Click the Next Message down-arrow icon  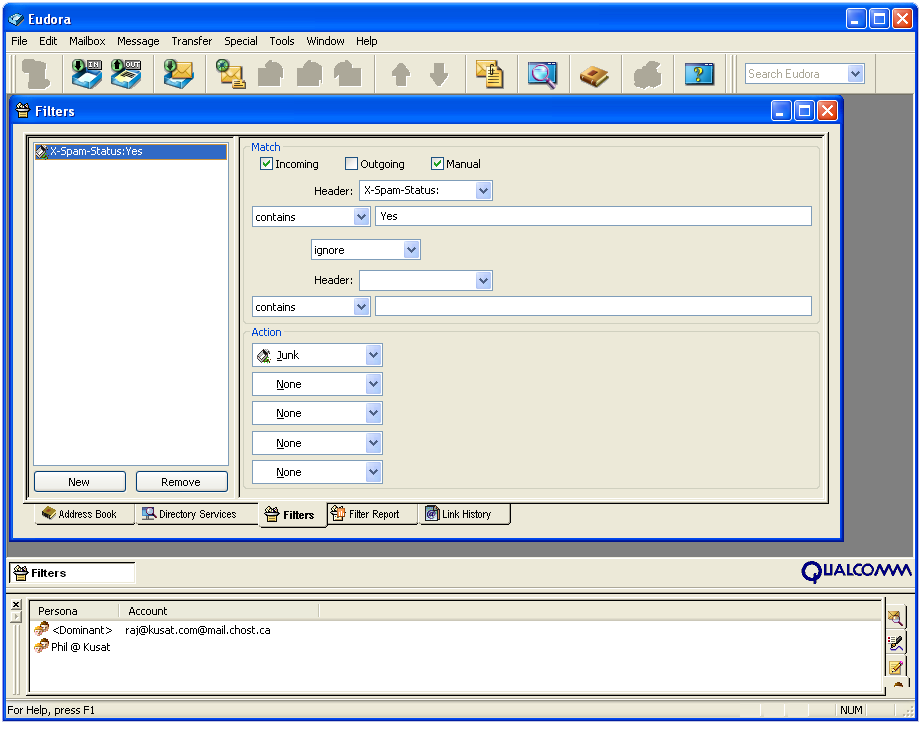439,74
